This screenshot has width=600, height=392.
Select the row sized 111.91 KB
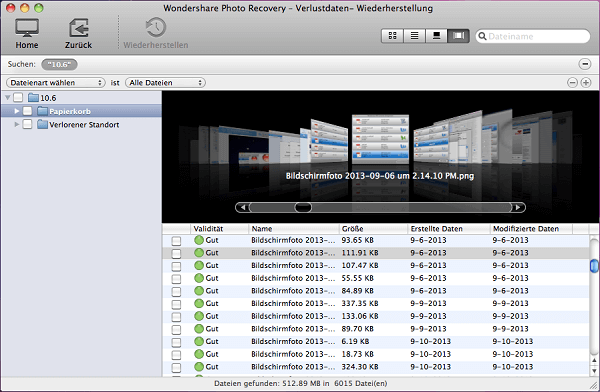(x=376, y=253)
